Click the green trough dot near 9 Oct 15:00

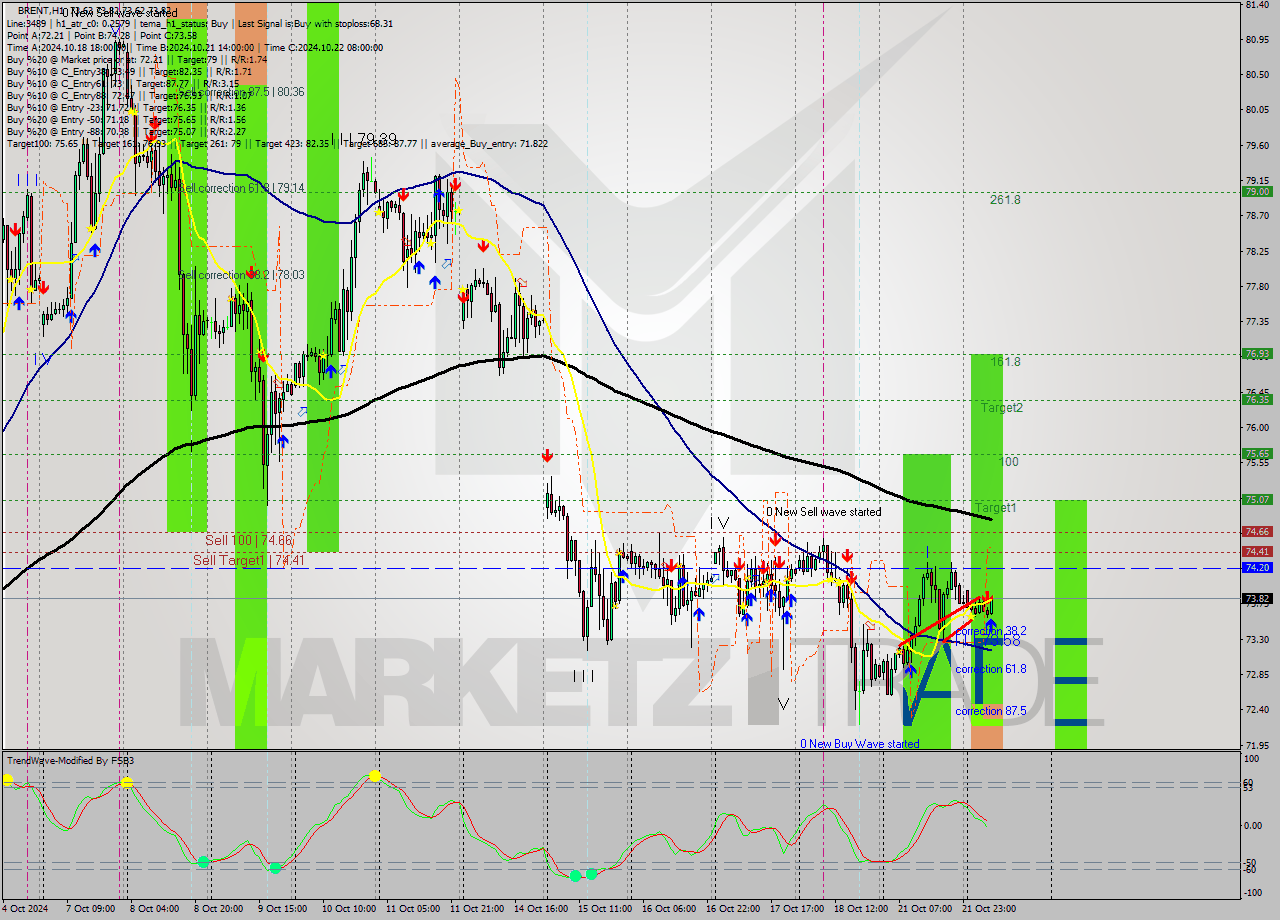click(274, 868)
